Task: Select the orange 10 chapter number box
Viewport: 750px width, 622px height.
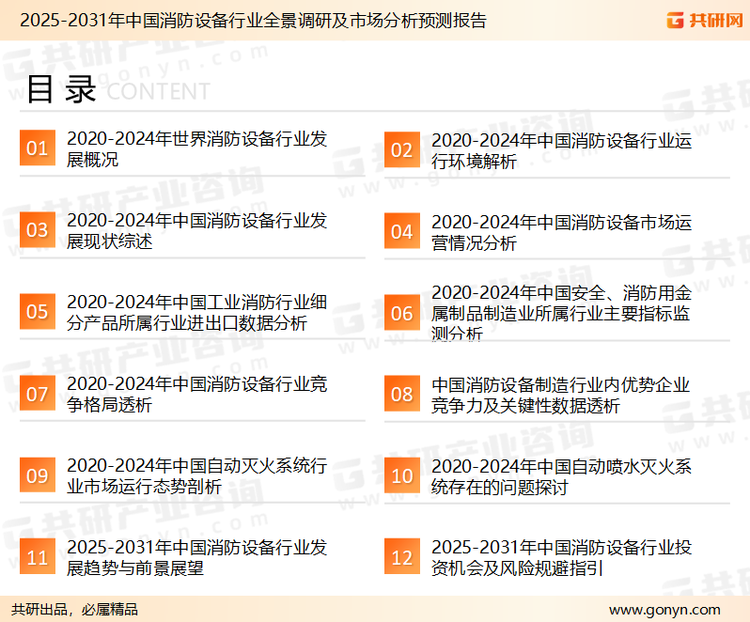Action: 402,476
